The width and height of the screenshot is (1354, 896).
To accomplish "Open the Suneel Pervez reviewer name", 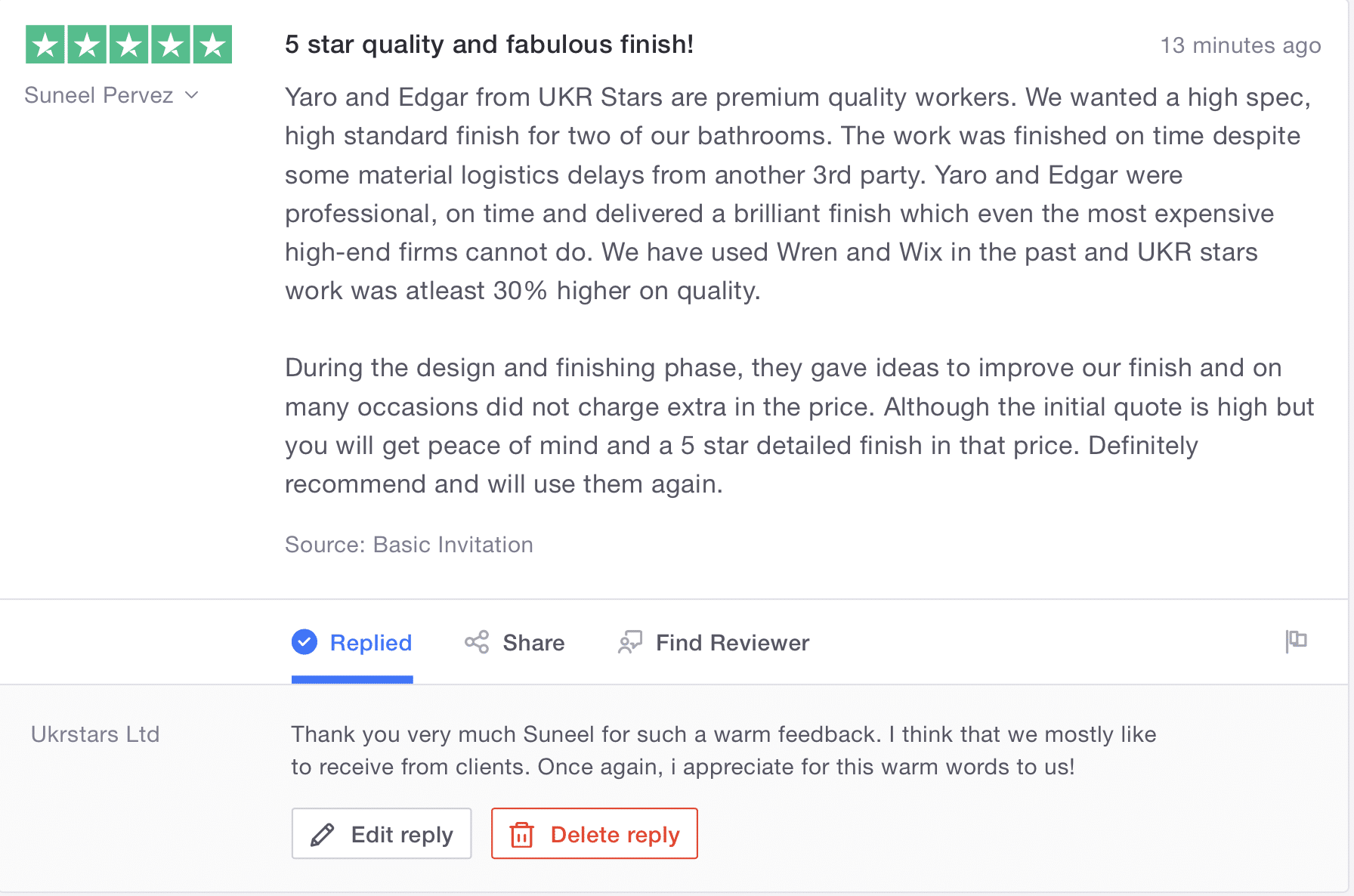I will [99, 95].
